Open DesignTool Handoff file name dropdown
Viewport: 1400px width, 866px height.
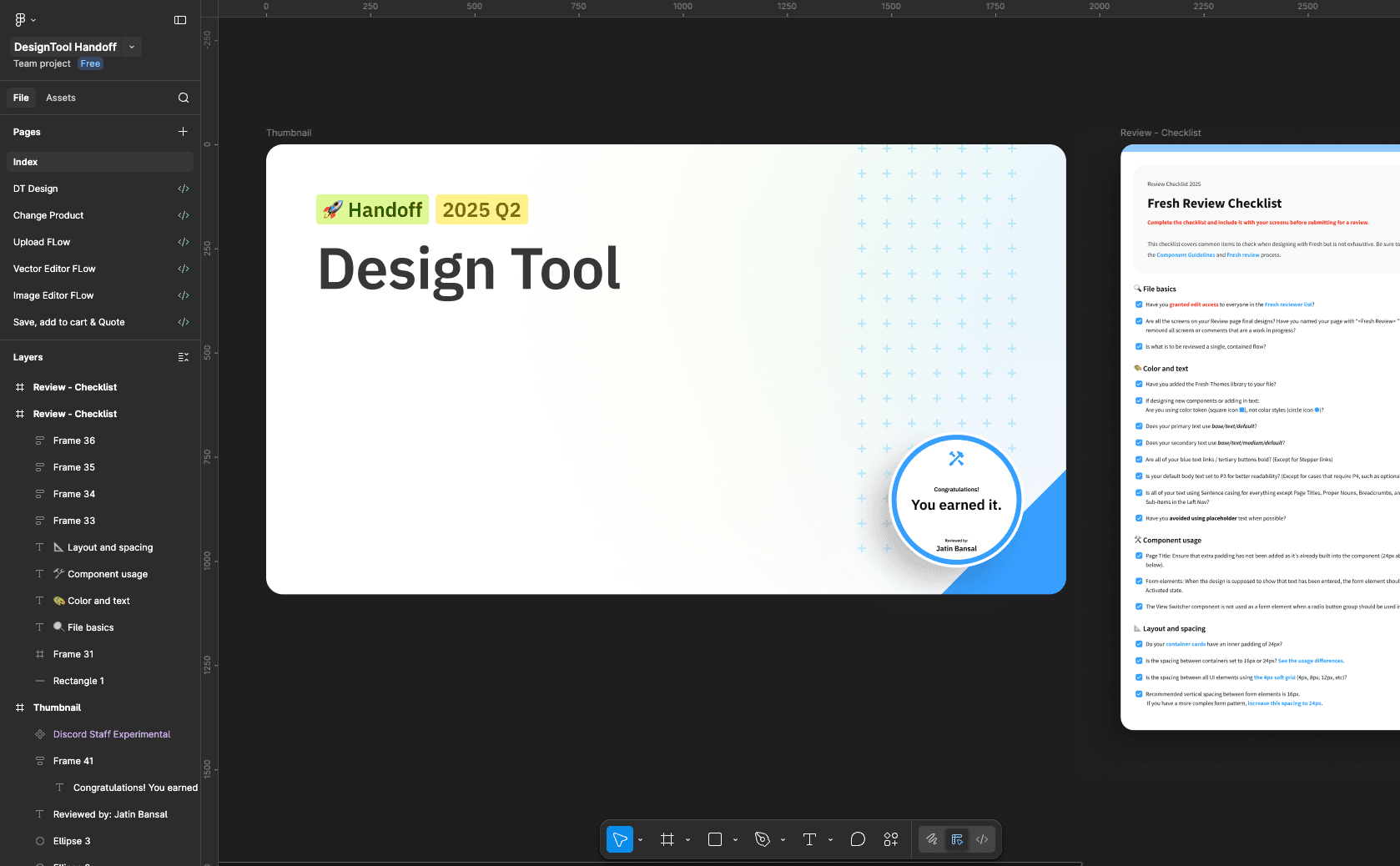[132, 47]
